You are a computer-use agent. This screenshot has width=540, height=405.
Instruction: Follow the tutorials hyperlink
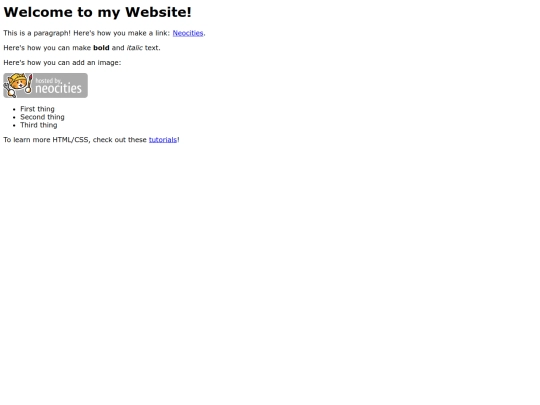pos(163,139)
